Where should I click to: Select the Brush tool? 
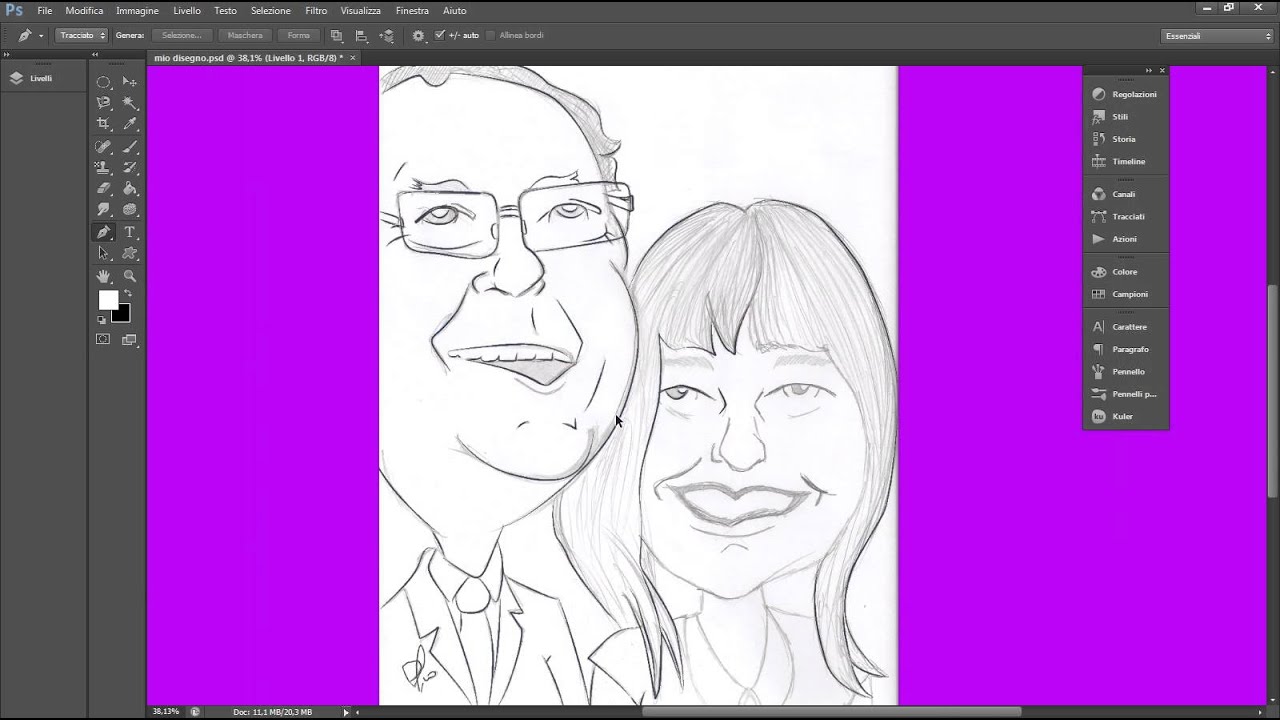click(129, 146)
